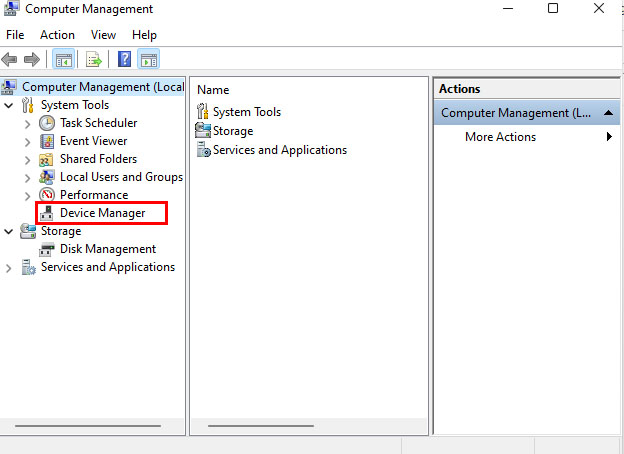Viewport: 624px width, 454px height.
Task: Click the Forward arrow toolbar icon
Action: pos(32,60)
